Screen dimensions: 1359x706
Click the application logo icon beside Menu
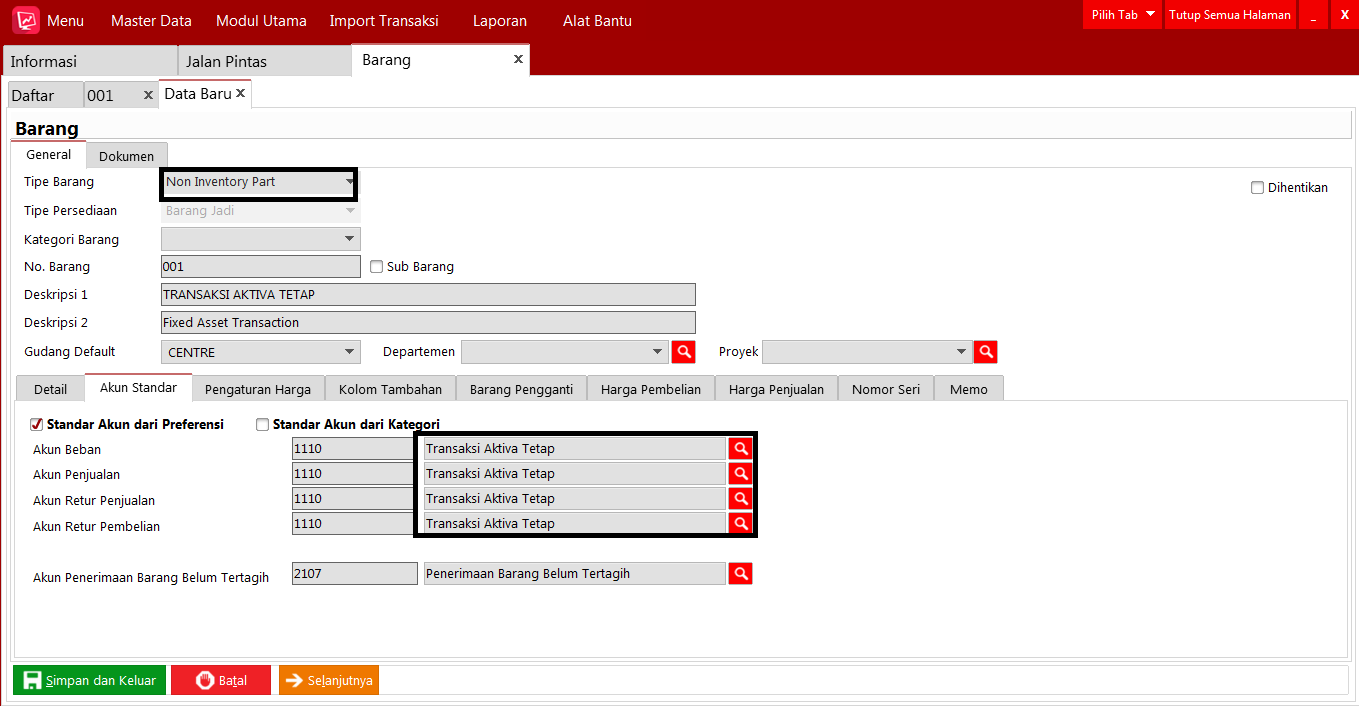(x=26, y=21)
